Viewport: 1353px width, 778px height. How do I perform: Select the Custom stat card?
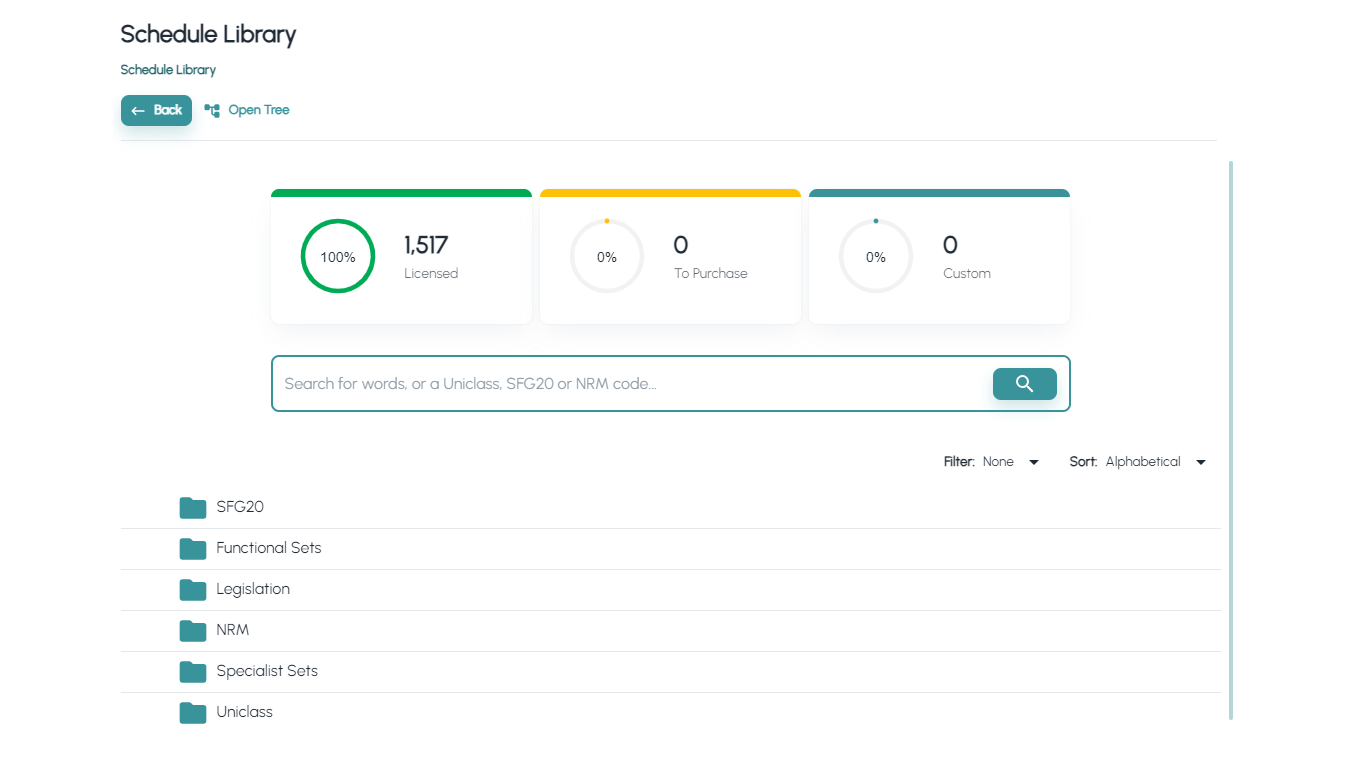coord(939,258)
